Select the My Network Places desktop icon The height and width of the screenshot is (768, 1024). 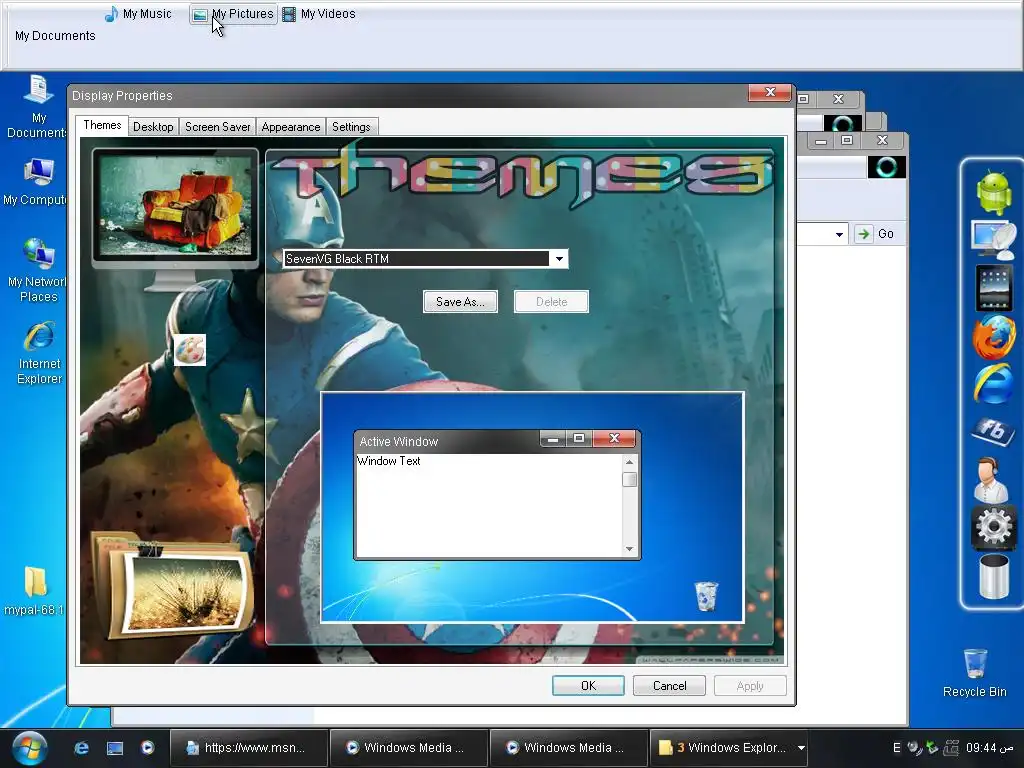tap(37, 270)
